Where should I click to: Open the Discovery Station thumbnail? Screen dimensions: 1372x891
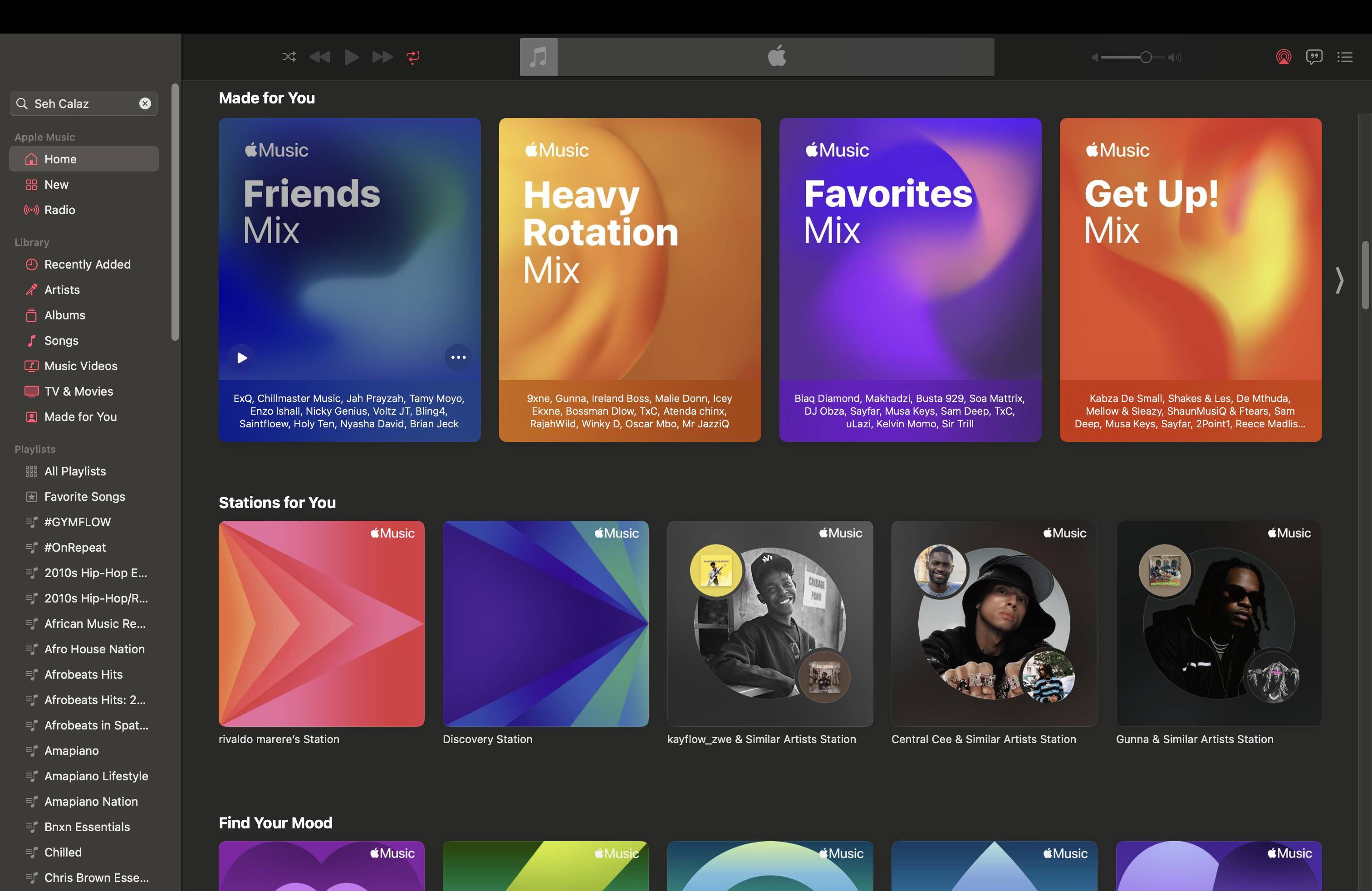pyautogui.click(x=545, y=623)
